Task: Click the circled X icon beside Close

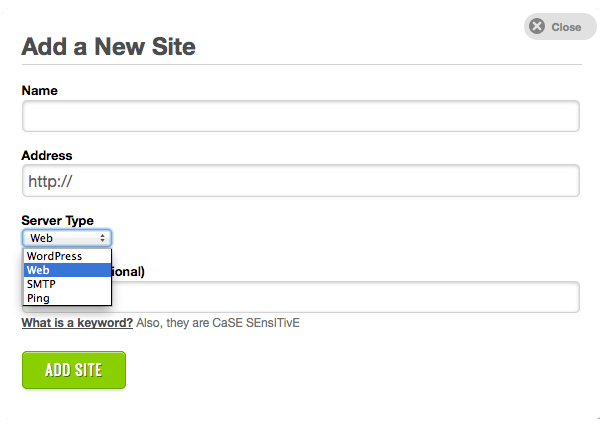Action: coord(537,26)
